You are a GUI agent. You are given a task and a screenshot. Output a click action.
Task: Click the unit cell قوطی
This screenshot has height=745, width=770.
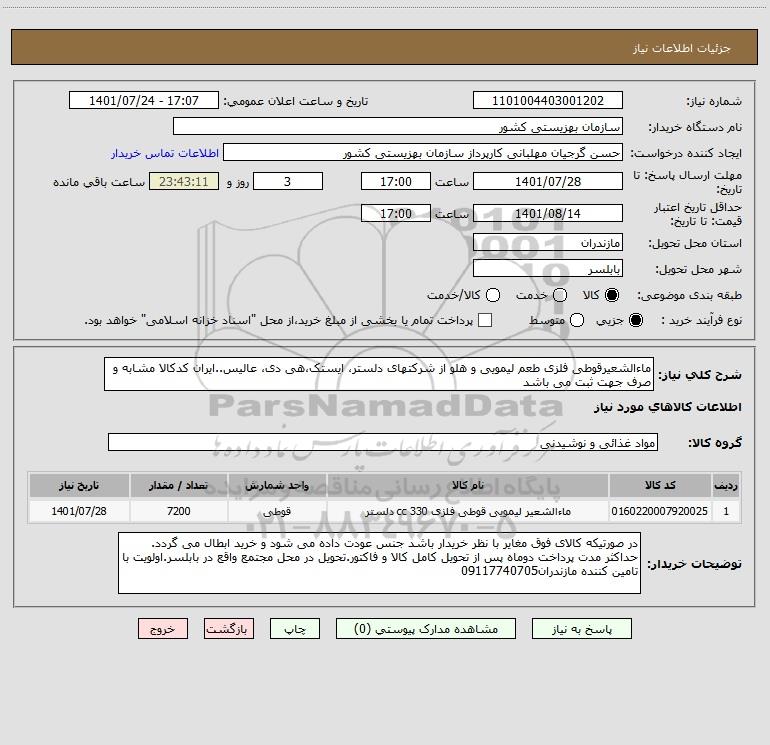277,511
